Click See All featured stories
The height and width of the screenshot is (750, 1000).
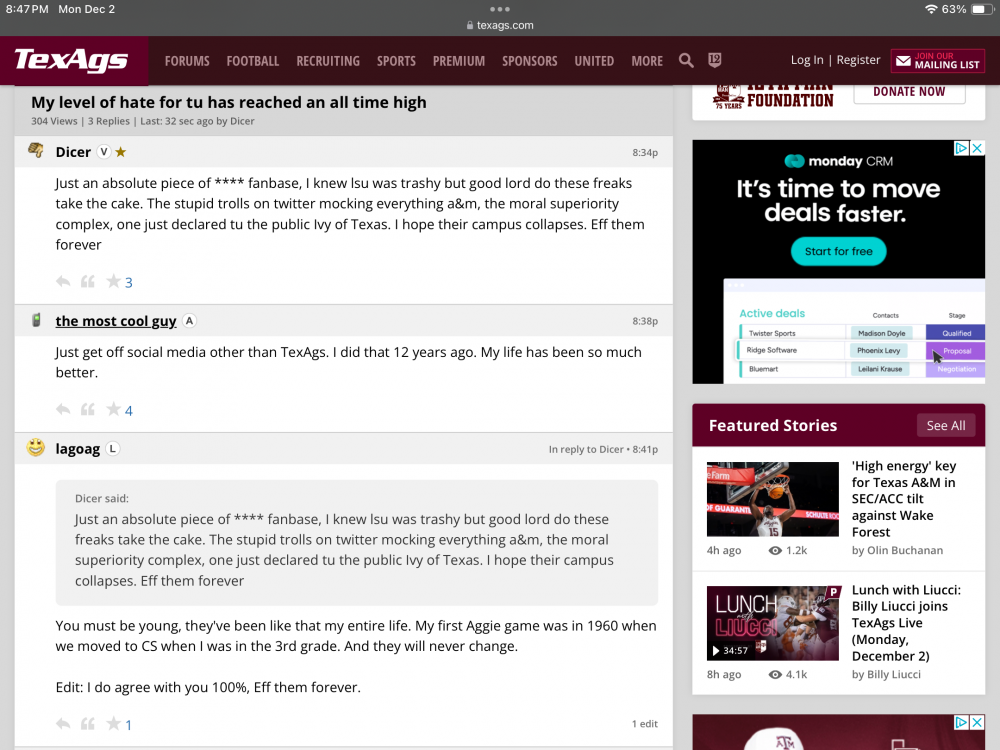pyautogui.click(x=945, y=425)
